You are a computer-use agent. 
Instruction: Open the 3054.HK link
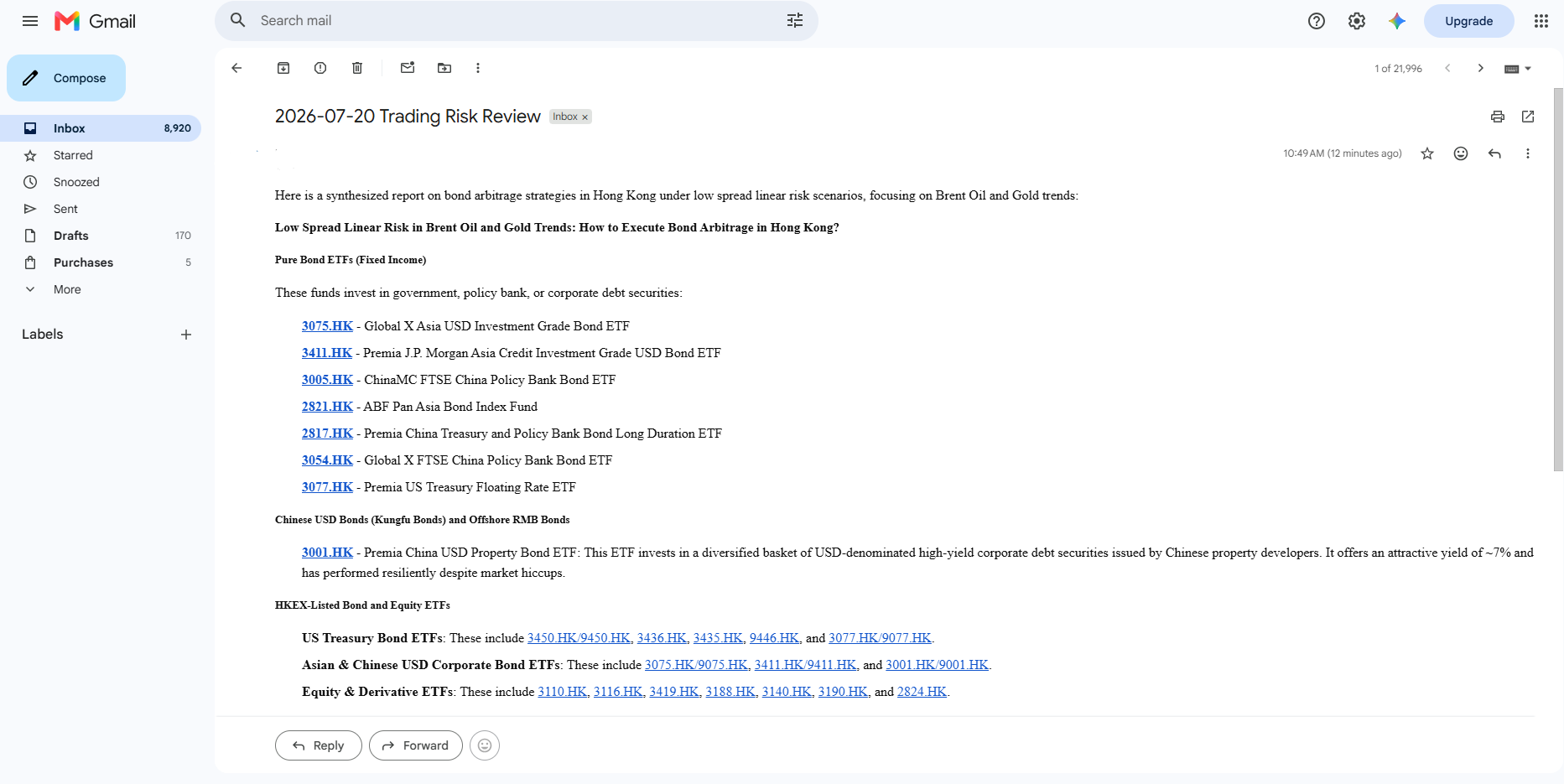coord(327,460)
